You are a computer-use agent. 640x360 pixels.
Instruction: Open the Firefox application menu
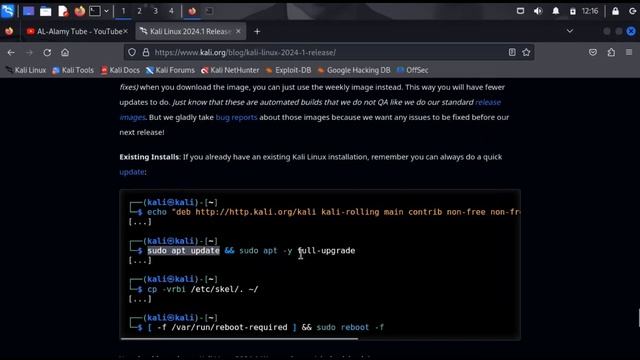(x=629, y=52)
